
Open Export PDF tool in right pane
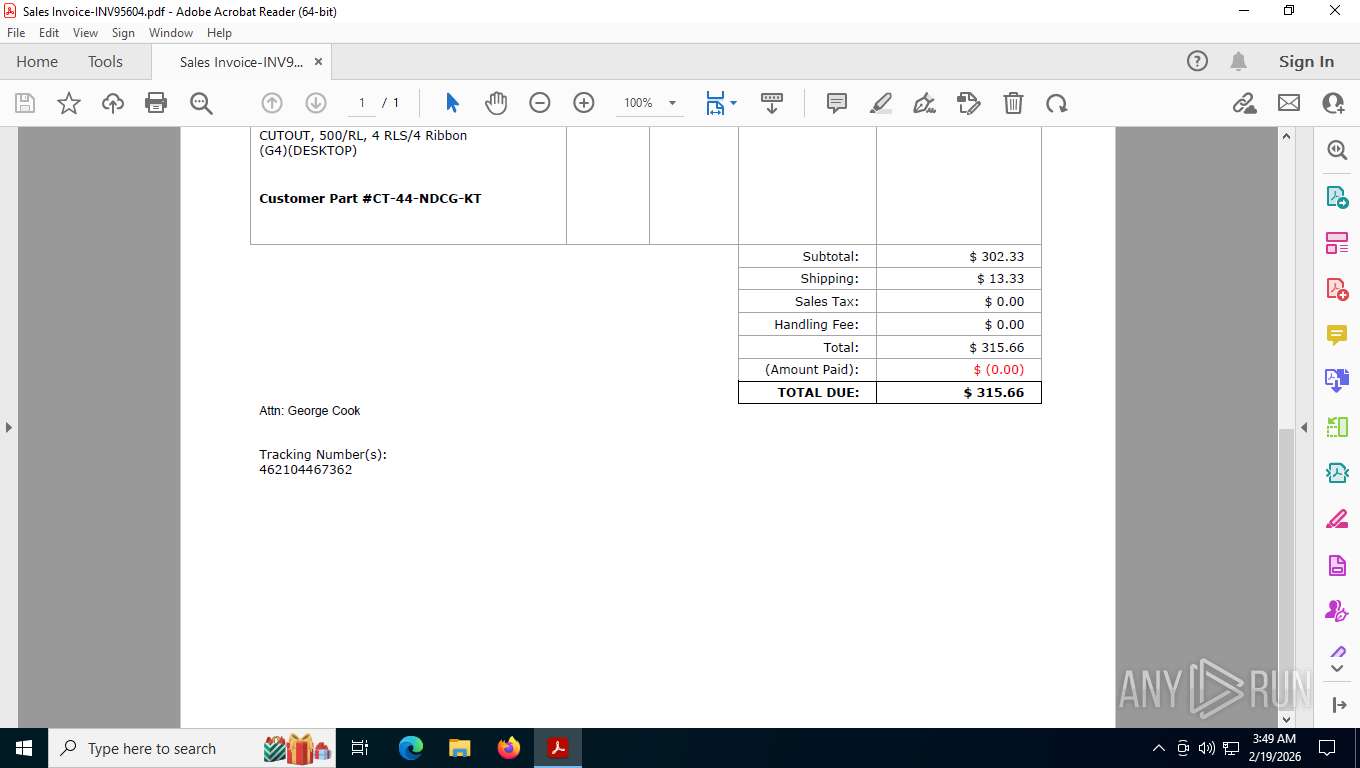pyautogui.click(x=1337, y=197)
